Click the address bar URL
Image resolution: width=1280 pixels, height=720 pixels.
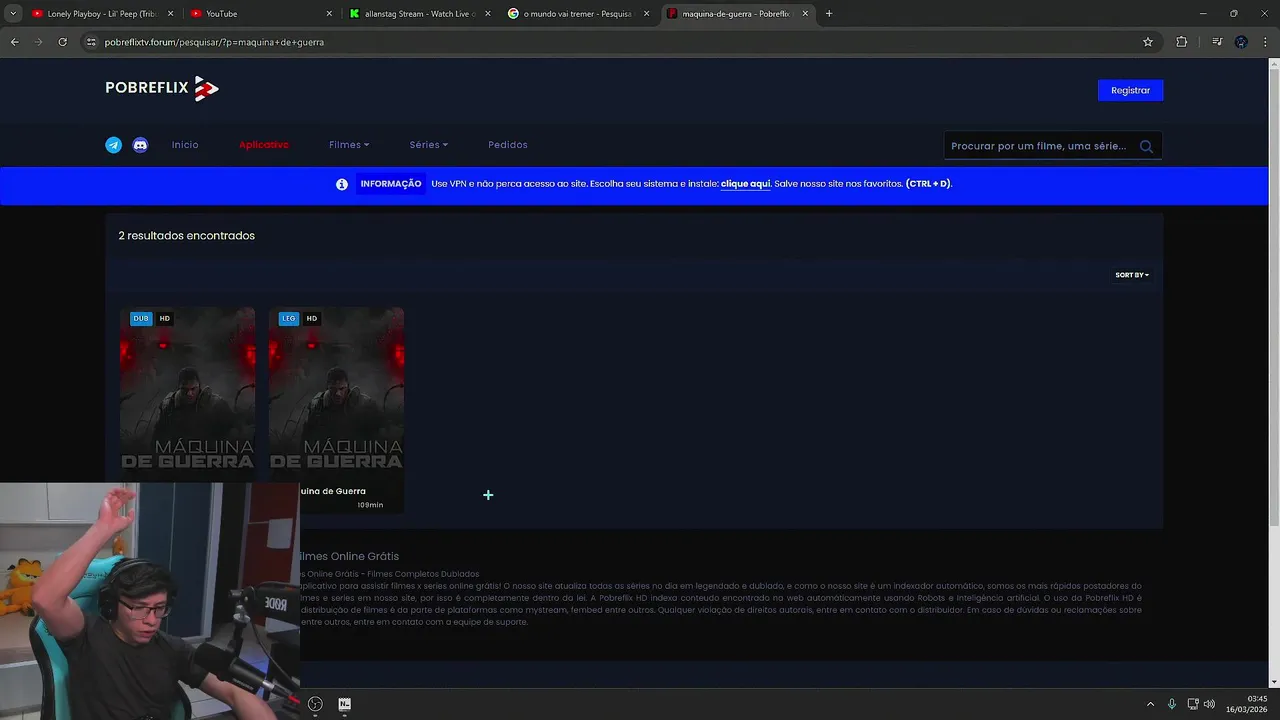[214, 42]
